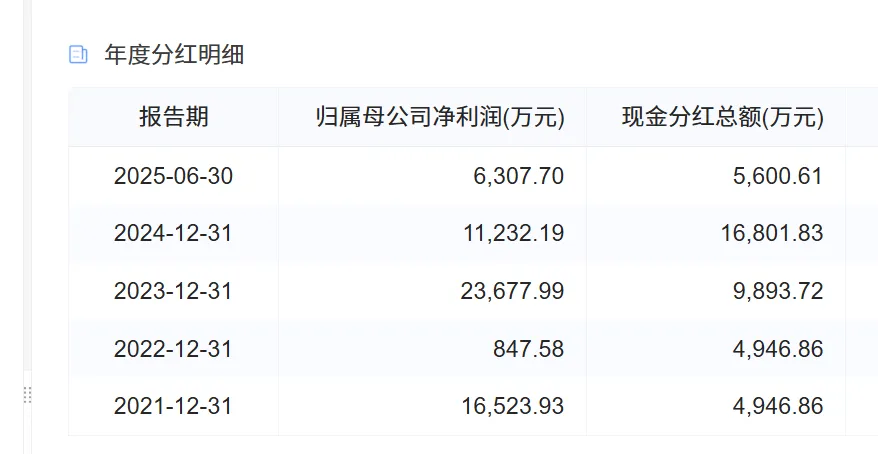Screen dimensions: 878x454
Task: Click the document icon beside 年度分红明细
Action: 78,55
